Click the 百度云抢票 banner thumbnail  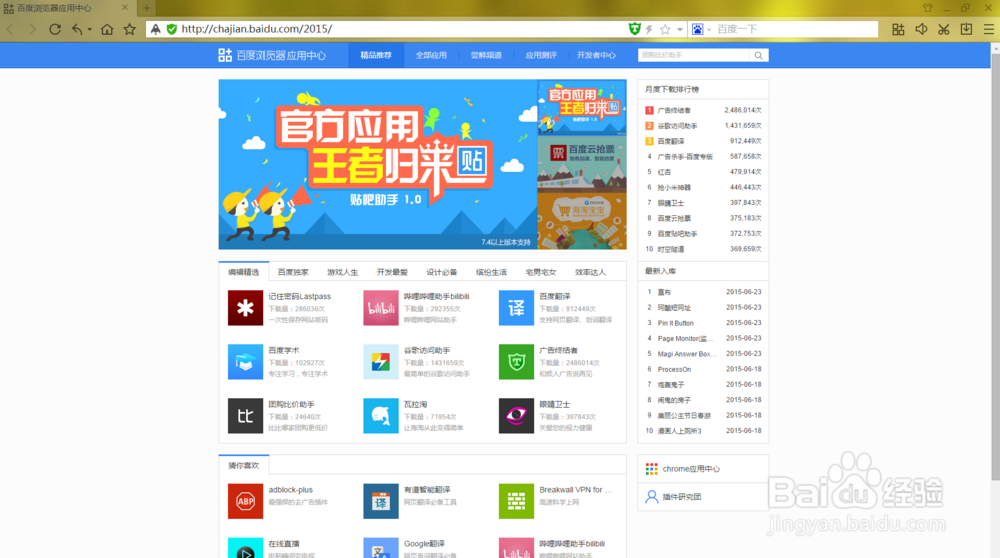(582, 164)
